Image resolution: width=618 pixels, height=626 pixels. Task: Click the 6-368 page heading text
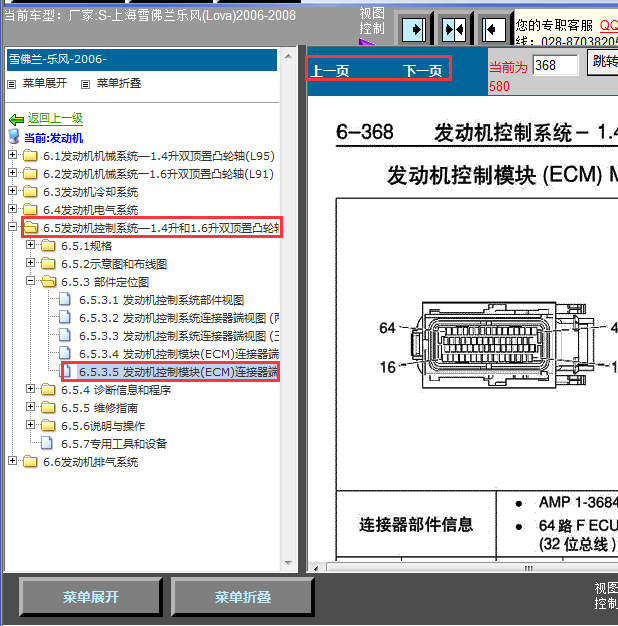364,132
